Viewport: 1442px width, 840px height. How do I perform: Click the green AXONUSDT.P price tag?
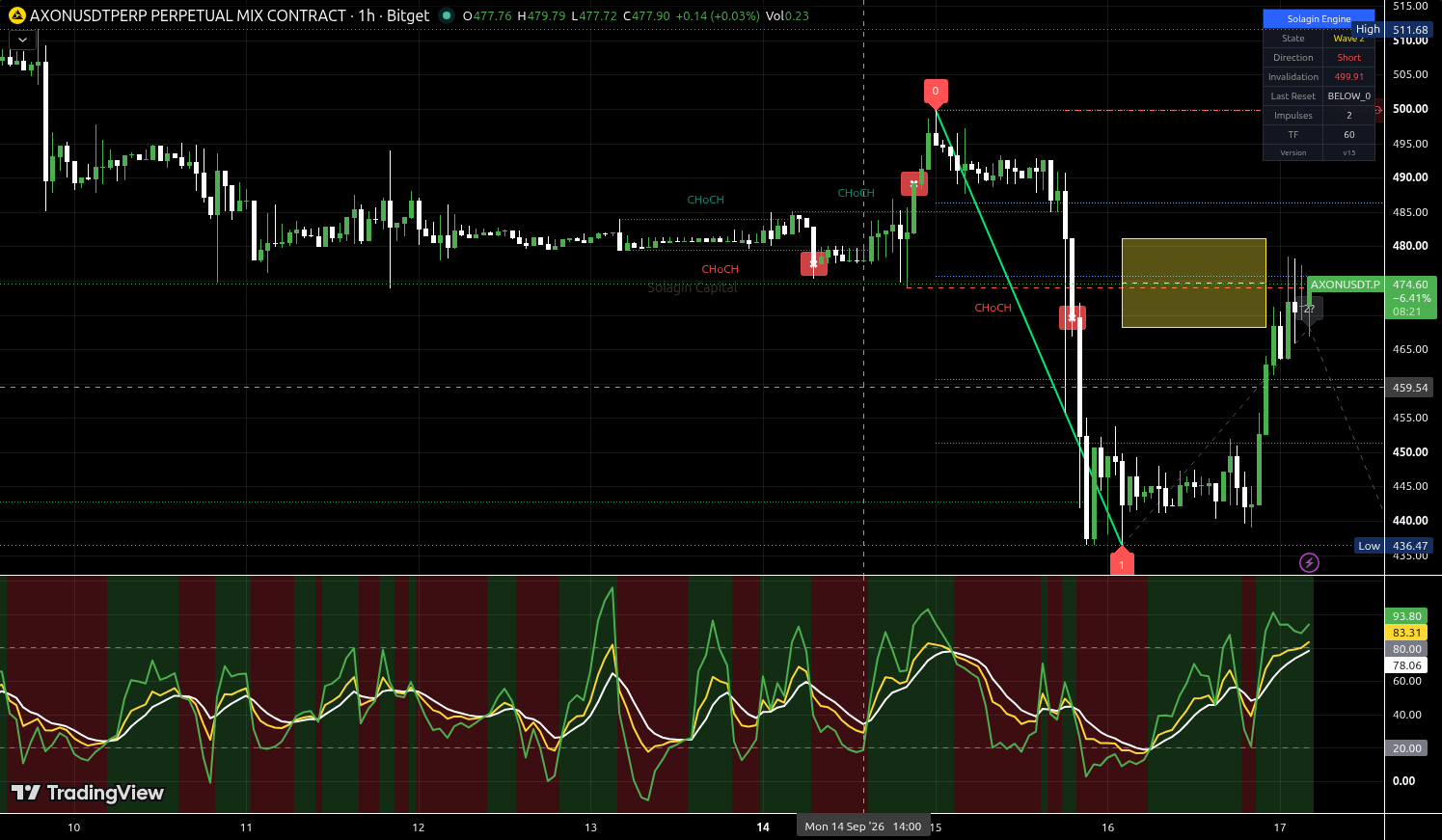(1346, 285)
